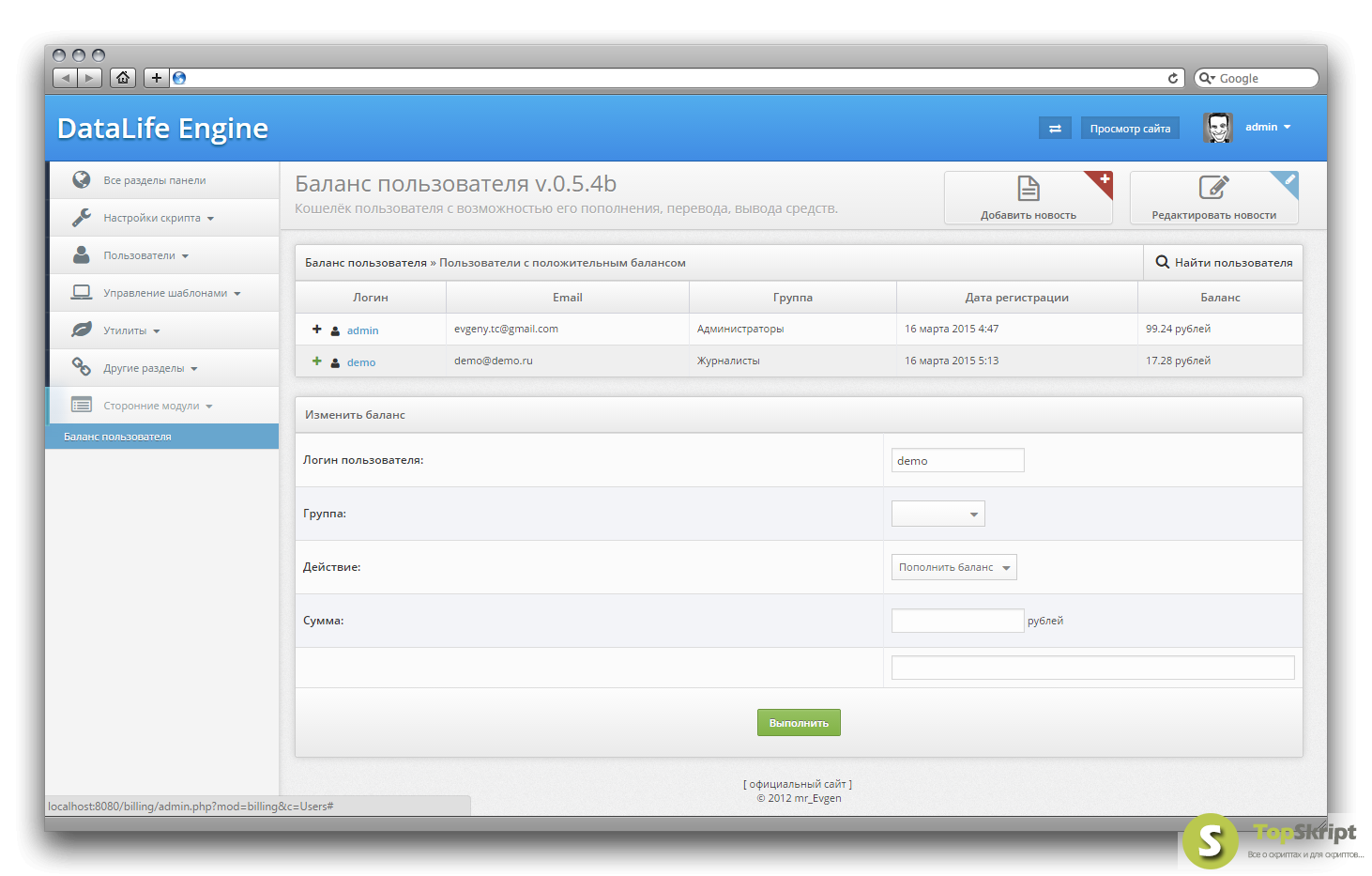This screenshot has height=876, width=1372.
Task: Click the DataLife Engine logo title
Action: (162, 129)
